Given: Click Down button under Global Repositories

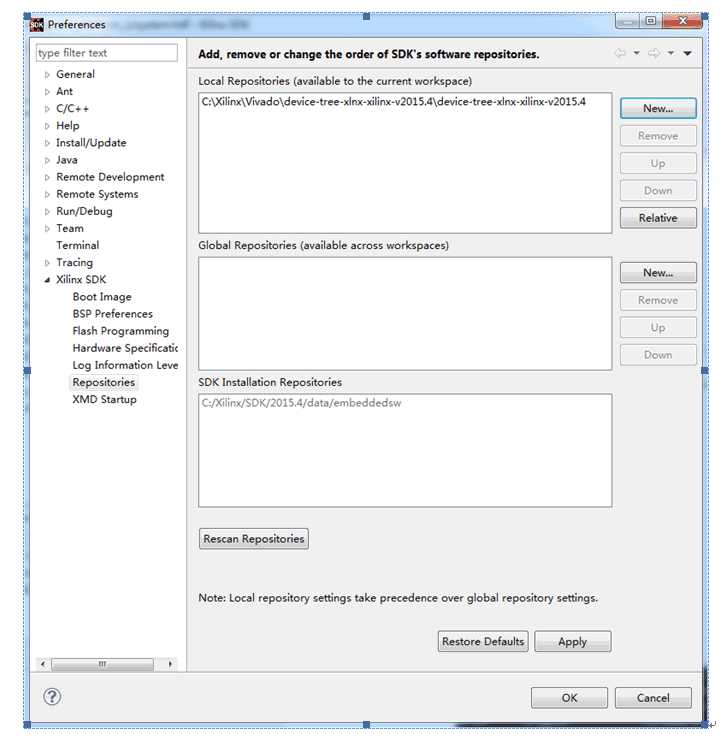Looking at the screenshot, I should pos(658,355).
